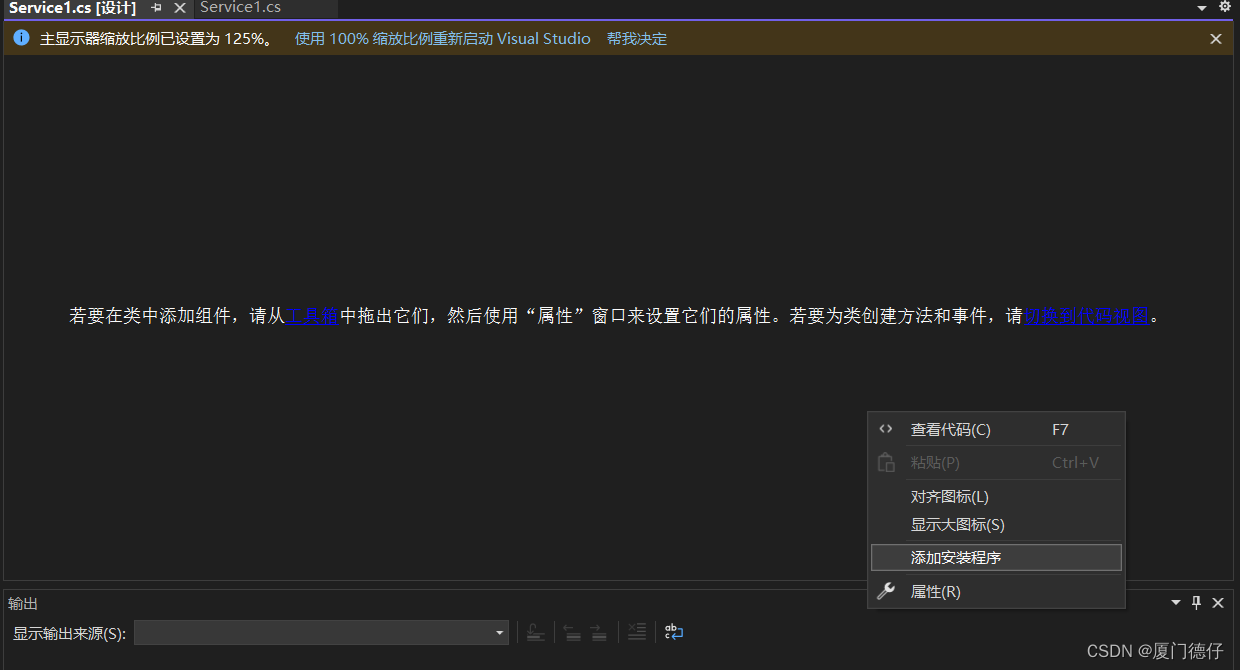Open the 显示输出来源 combo box
Image resolution: width=1240 pixels, height=670 pixels.
322,633
